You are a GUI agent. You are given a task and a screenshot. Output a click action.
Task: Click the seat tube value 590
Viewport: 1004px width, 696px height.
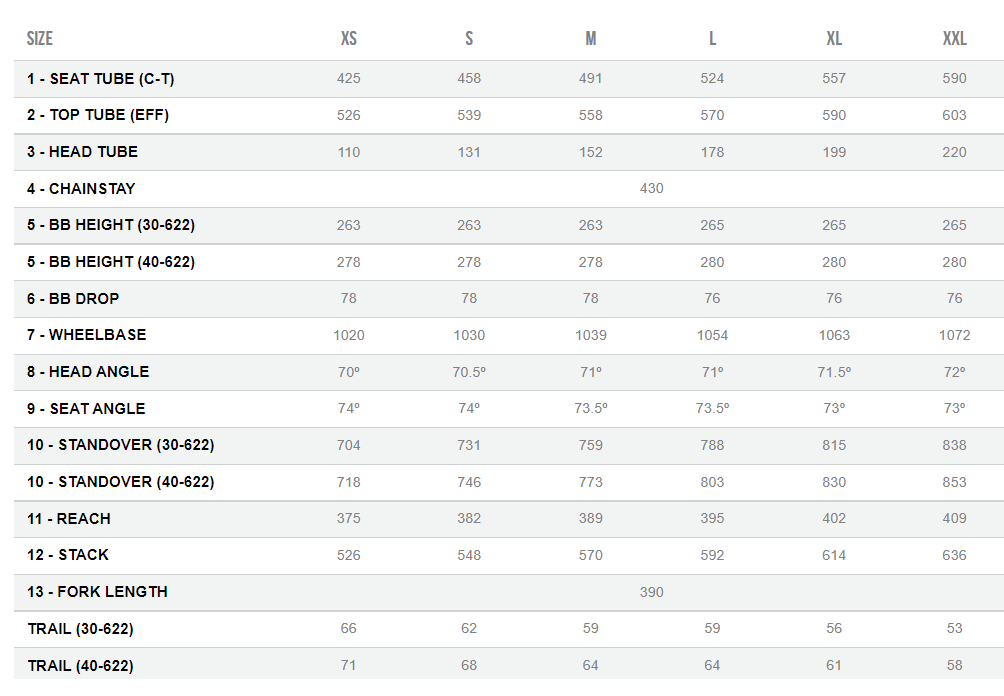[954, 79]
